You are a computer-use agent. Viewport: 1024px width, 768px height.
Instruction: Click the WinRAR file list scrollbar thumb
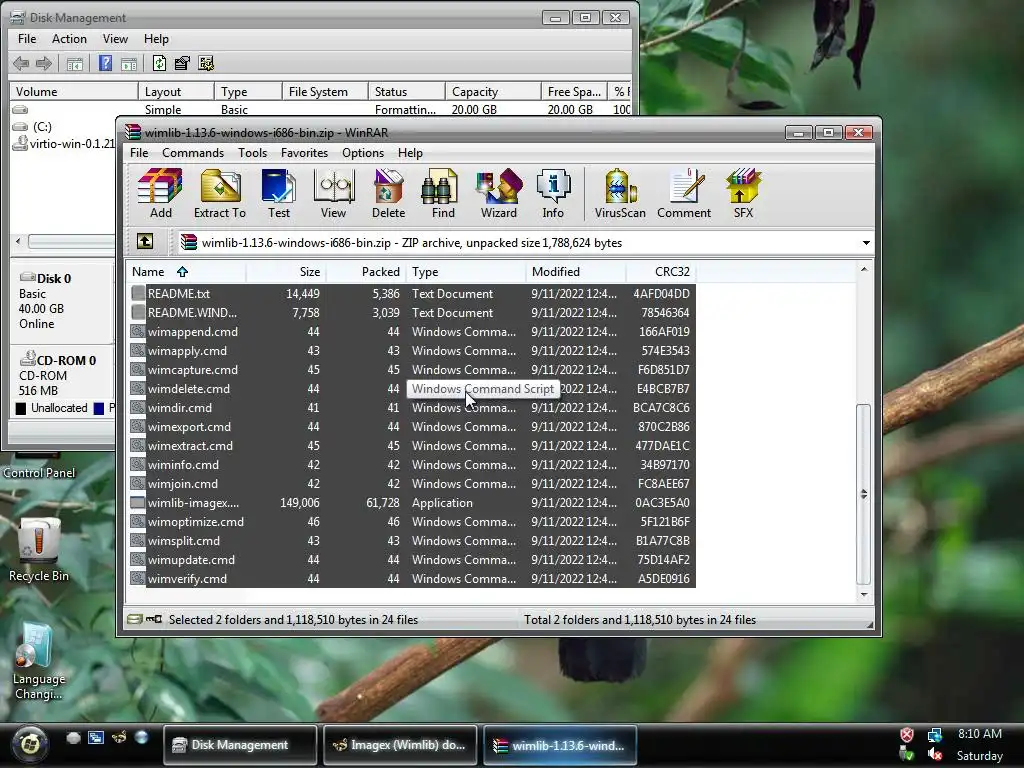tap(863, 494)
